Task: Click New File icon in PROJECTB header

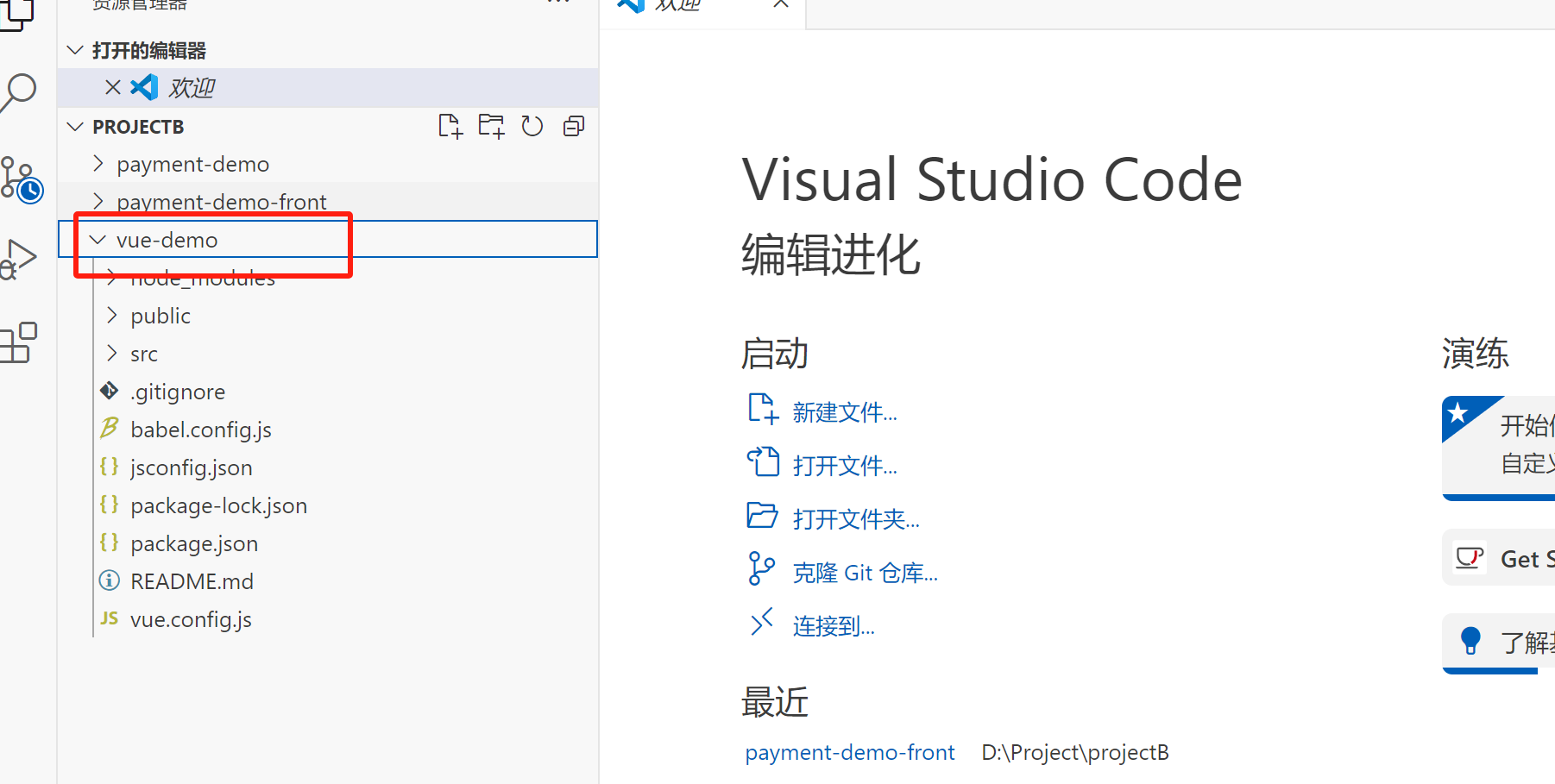Action: pos(450,126)
